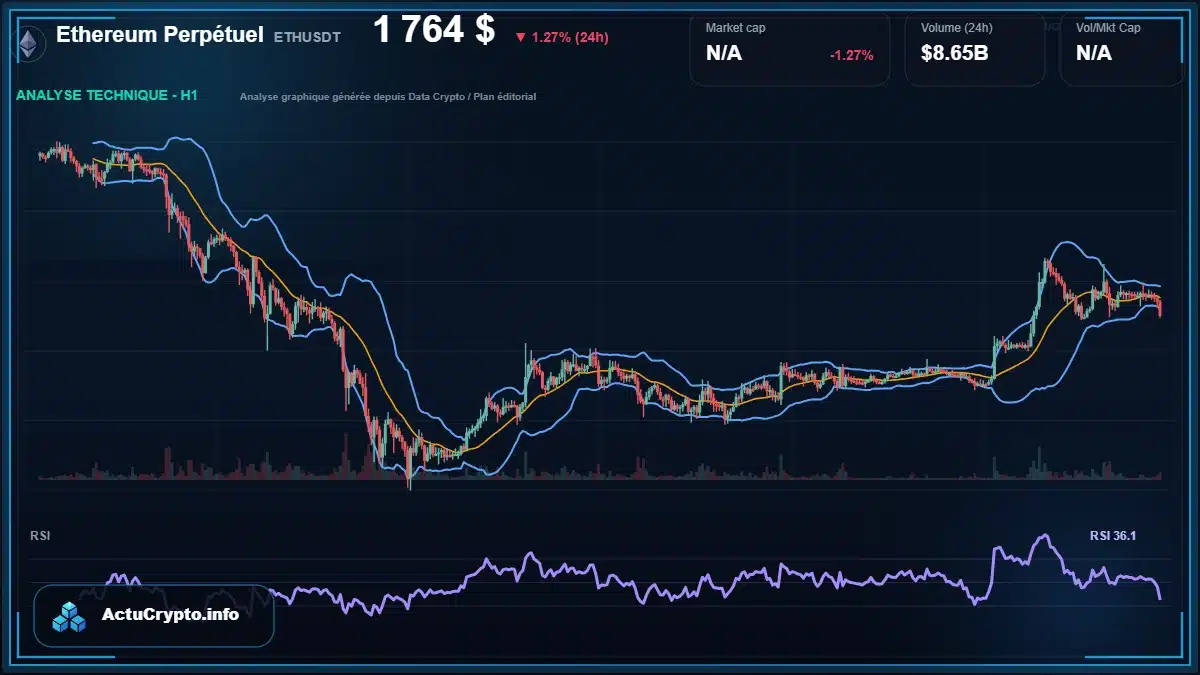Click the RSI 36.1 reading
This screenshot has width=1200, height=675.
pos(1113,536)
